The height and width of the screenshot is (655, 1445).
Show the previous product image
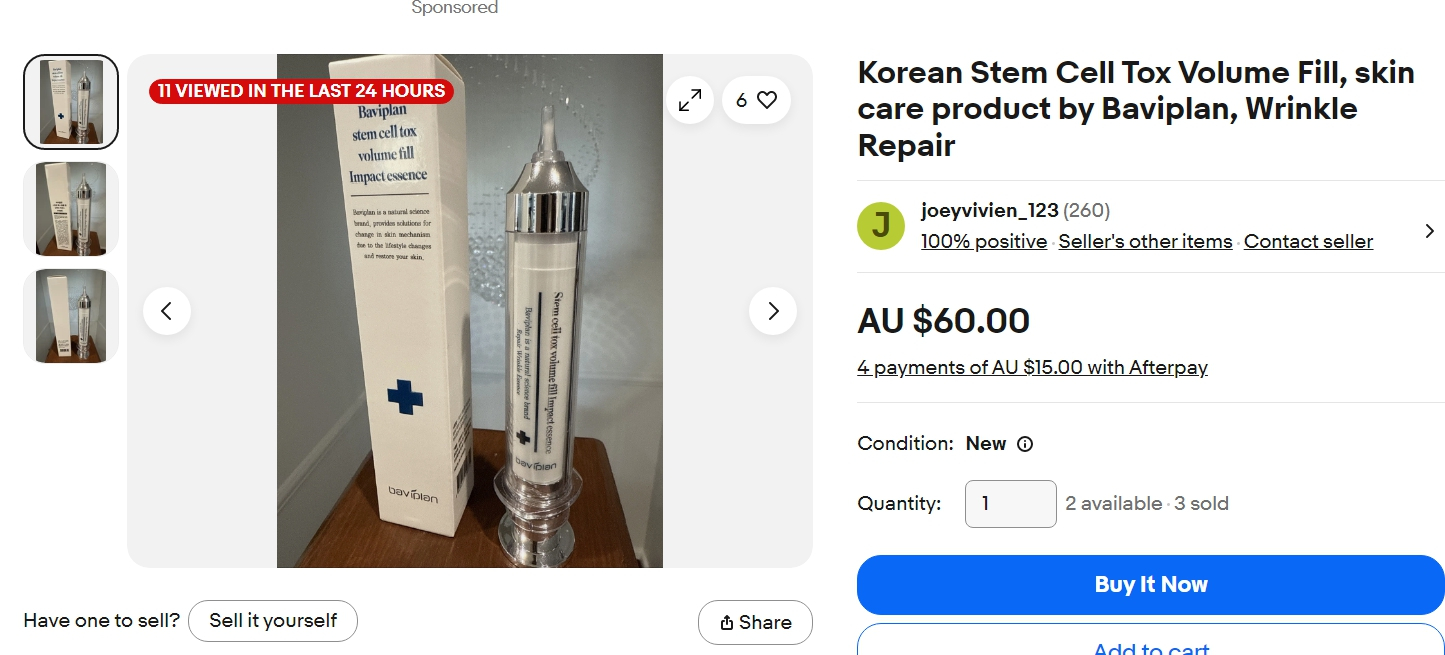click(x=167, y=311)
